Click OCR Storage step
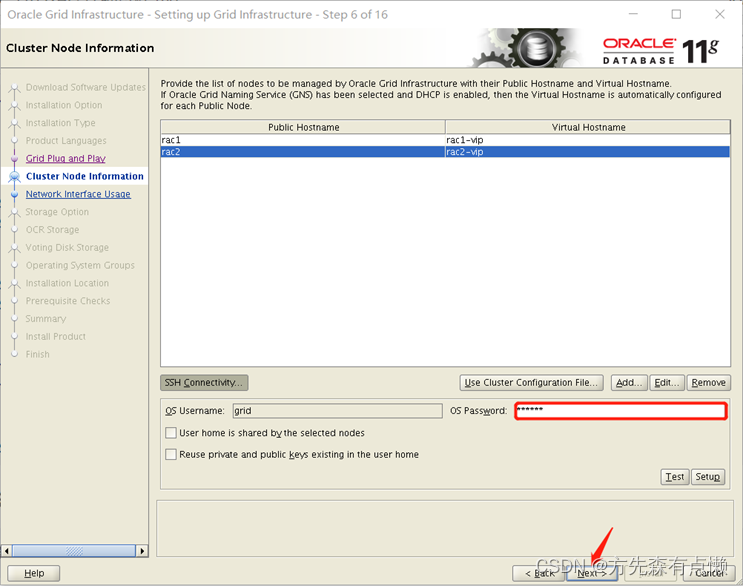 (53, 230)
